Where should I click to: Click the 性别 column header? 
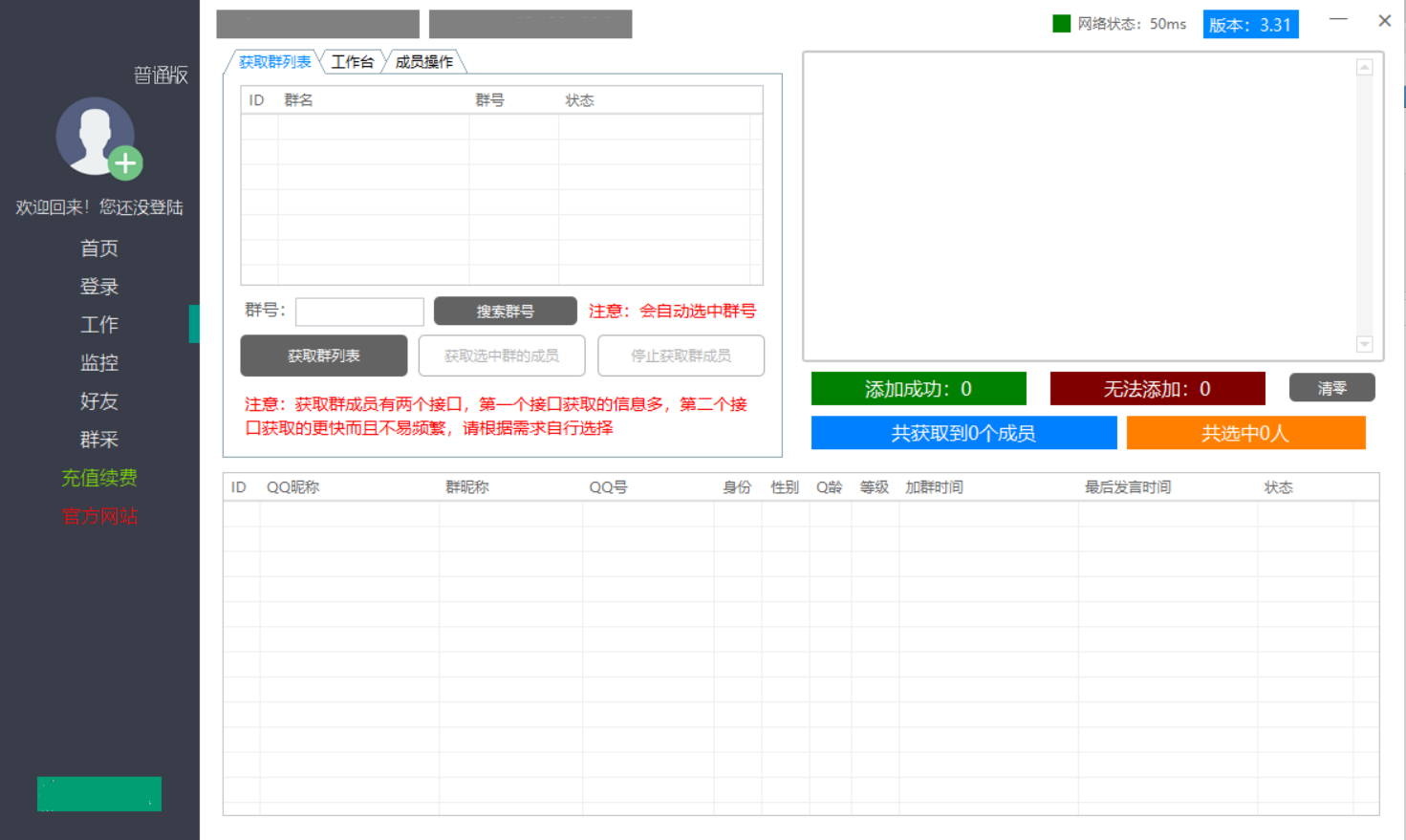pos(785,487)
